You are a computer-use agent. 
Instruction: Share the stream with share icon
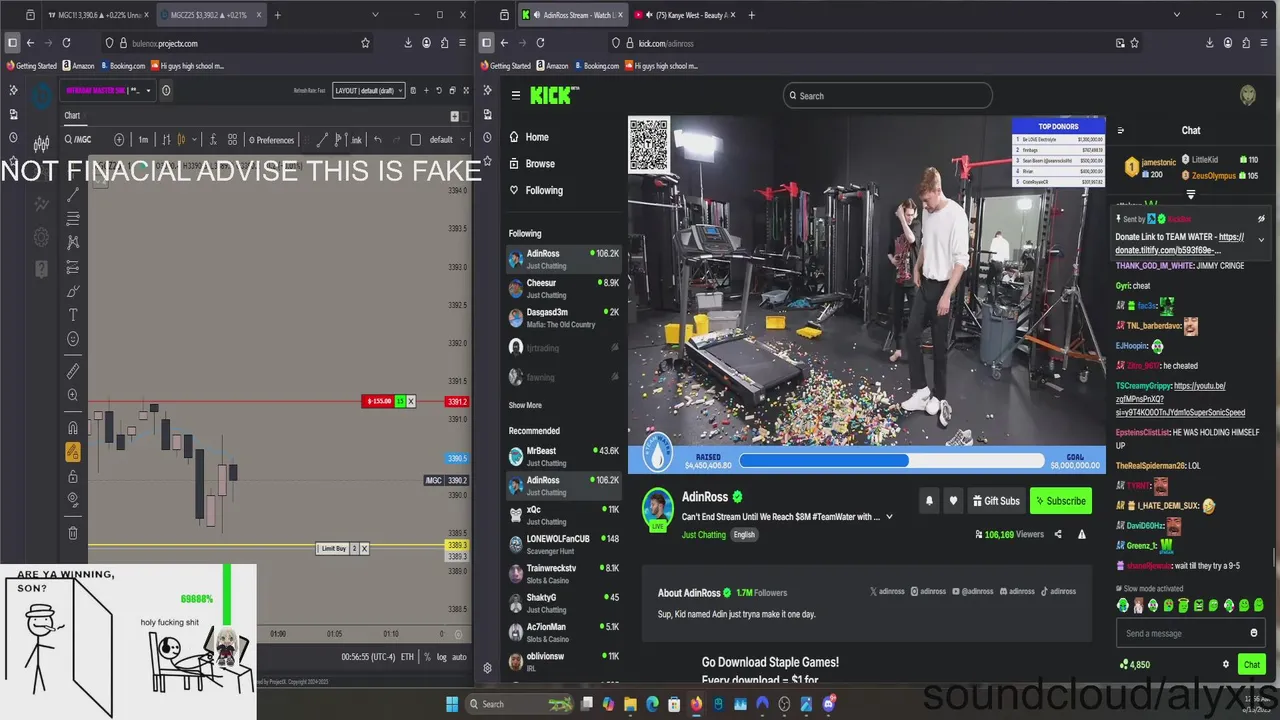pos(1058,534)
